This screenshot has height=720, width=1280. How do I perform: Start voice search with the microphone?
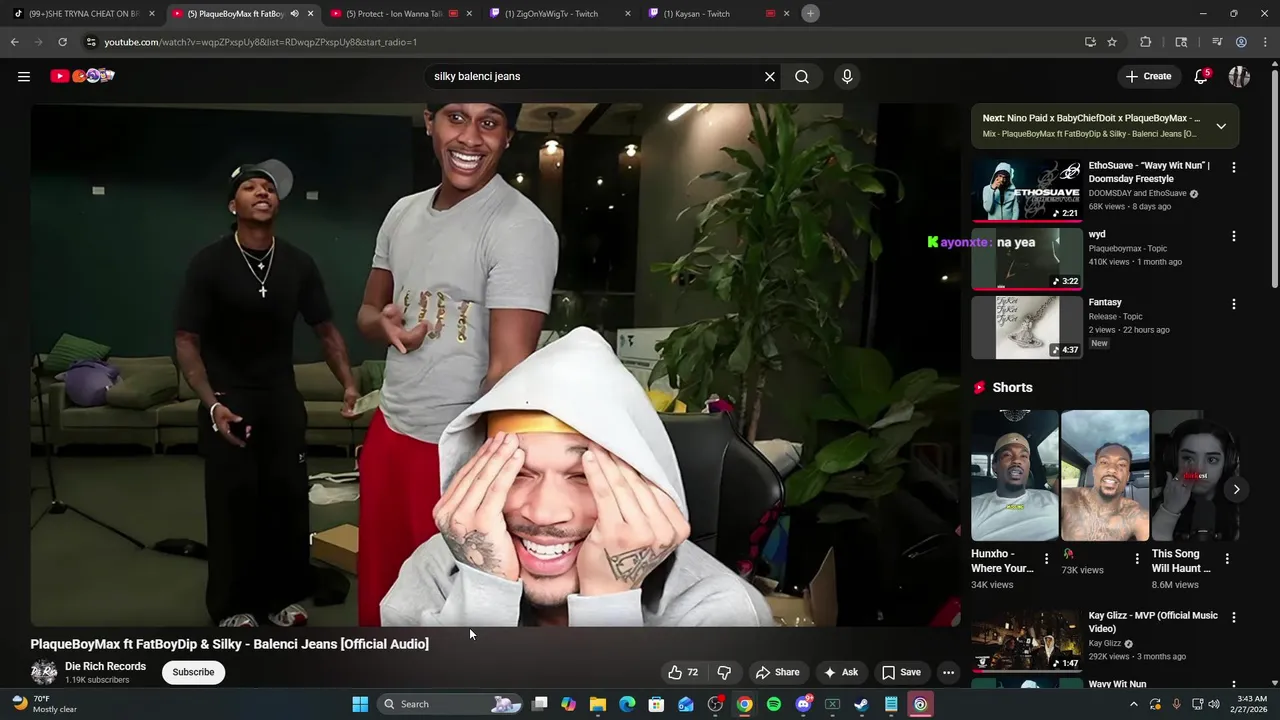pos(847,76)
